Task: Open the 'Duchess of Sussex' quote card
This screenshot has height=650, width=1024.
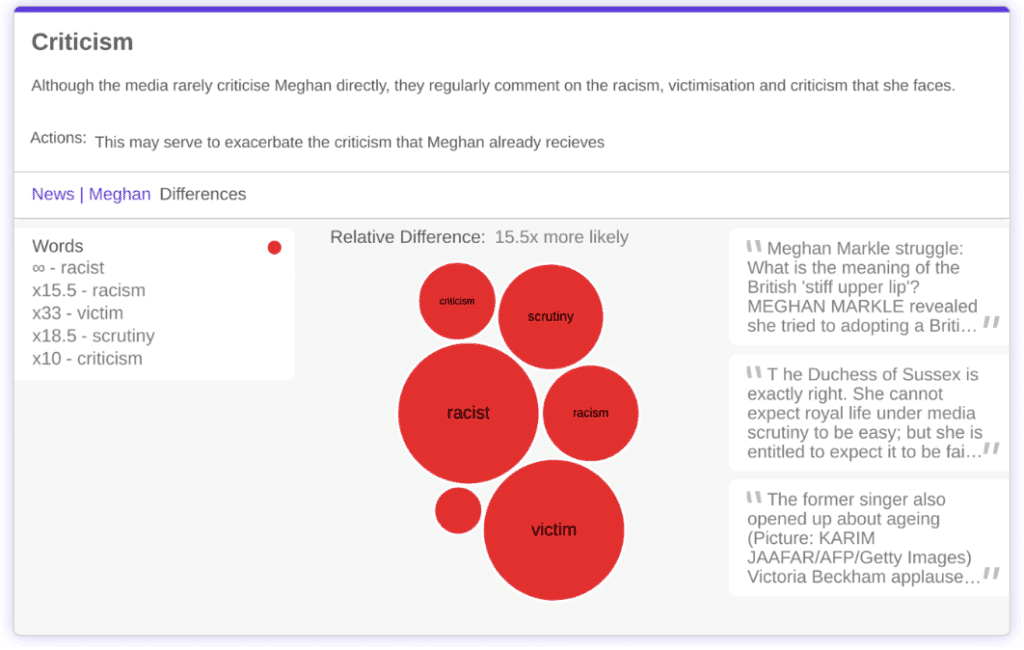Action: coord(868,413)
